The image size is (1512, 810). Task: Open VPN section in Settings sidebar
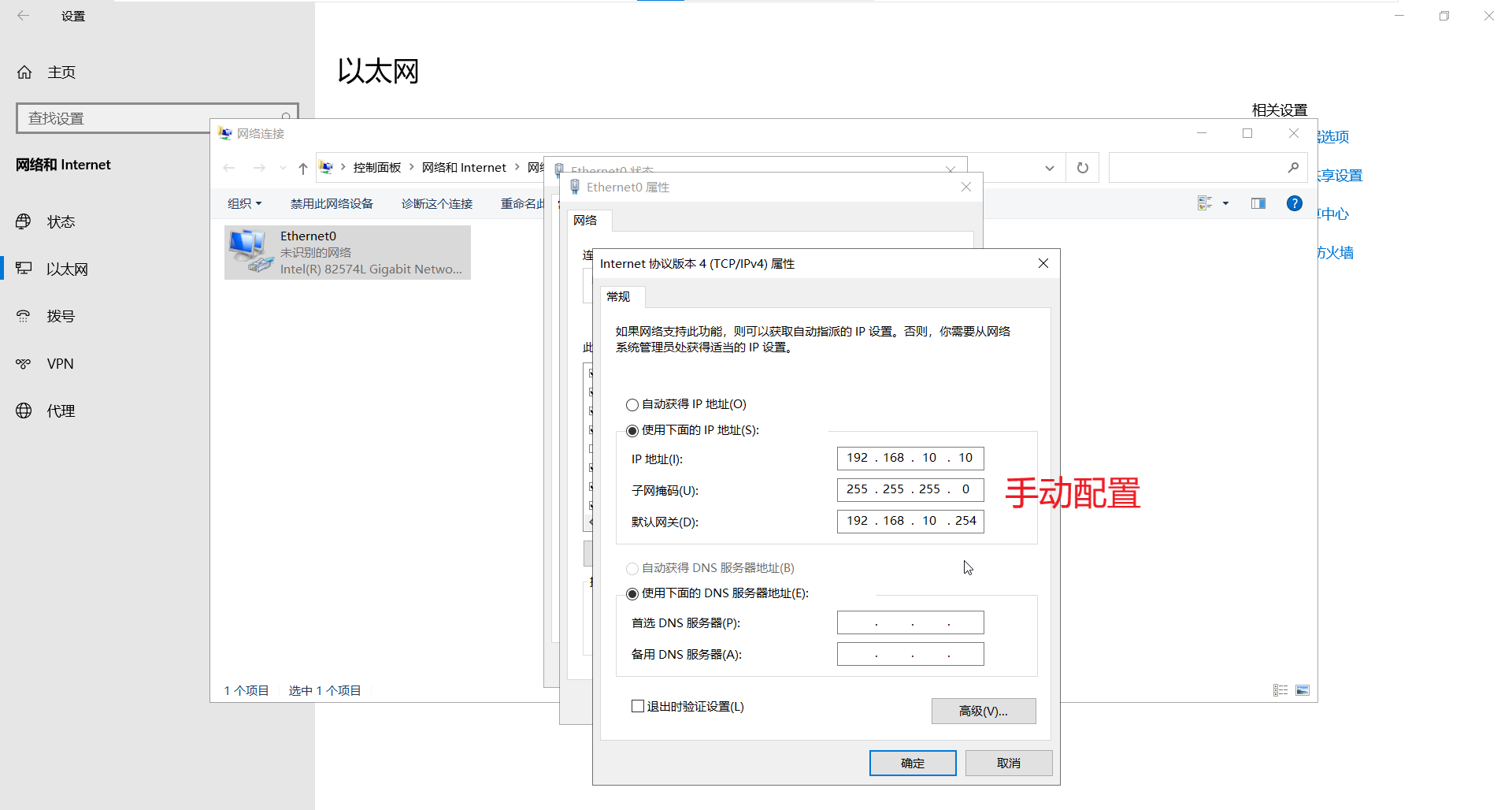click(61, 363)
